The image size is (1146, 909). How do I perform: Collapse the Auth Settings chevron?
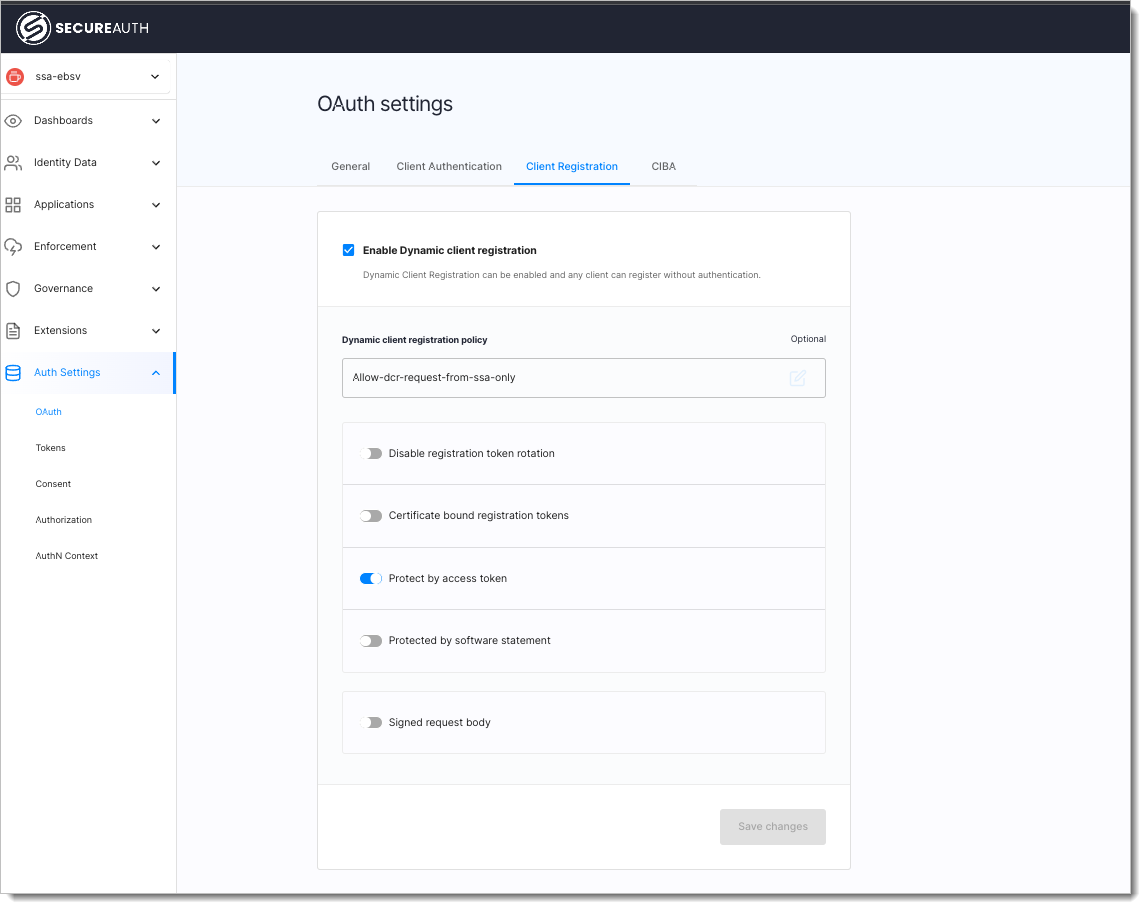156,373
